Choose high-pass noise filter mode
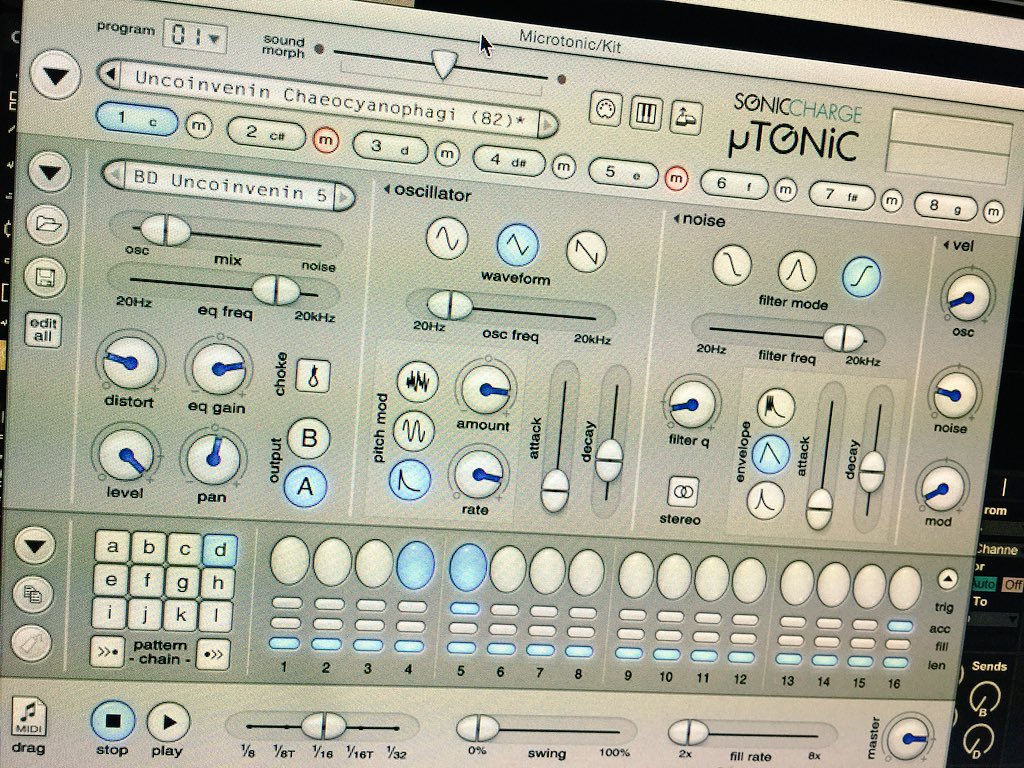The height and width of the screenshot is (768, 1024). (x=861, y=277)
